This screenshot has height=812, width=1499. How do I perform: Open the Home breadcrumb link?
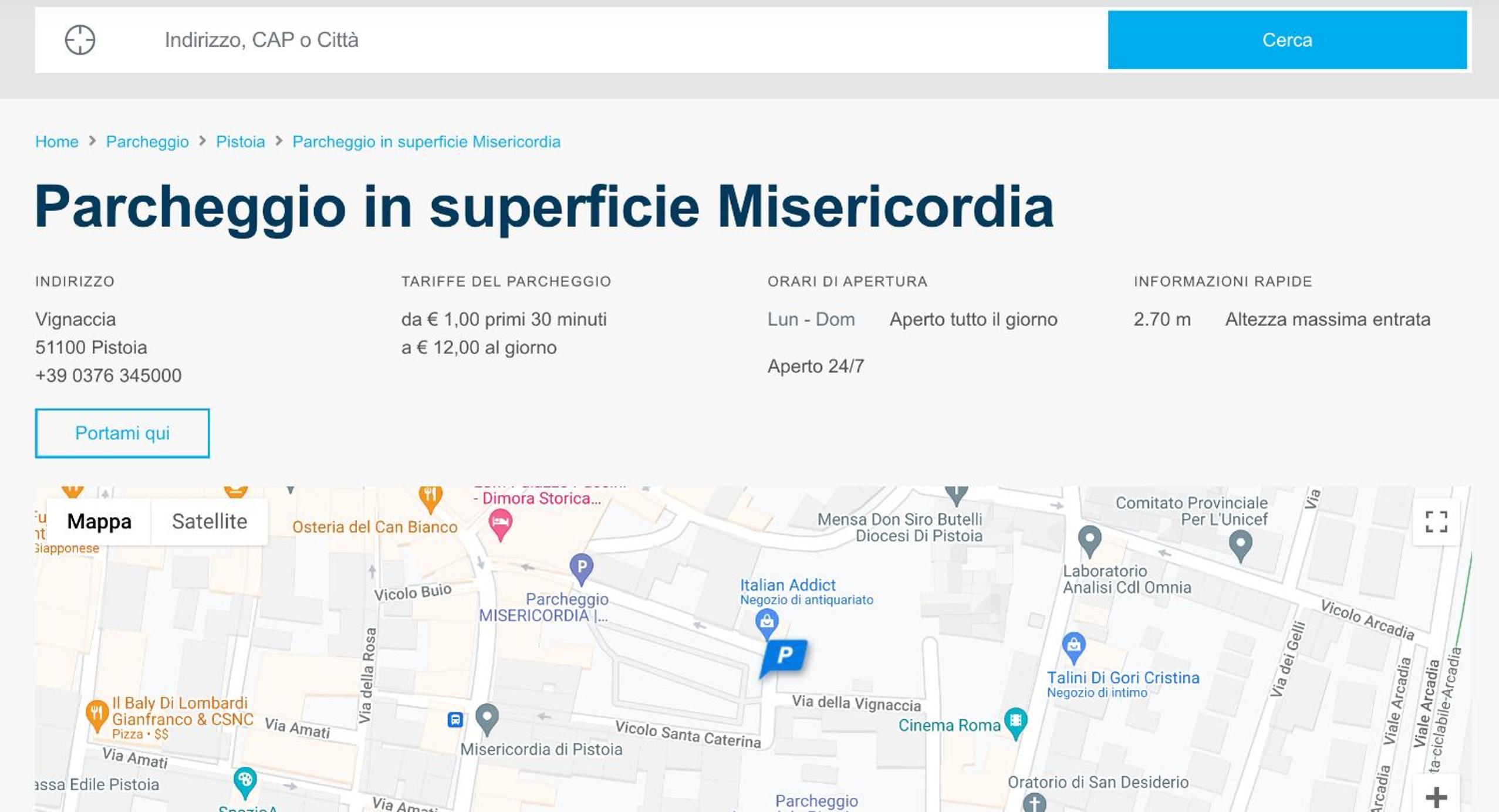(x=57, y=141)
